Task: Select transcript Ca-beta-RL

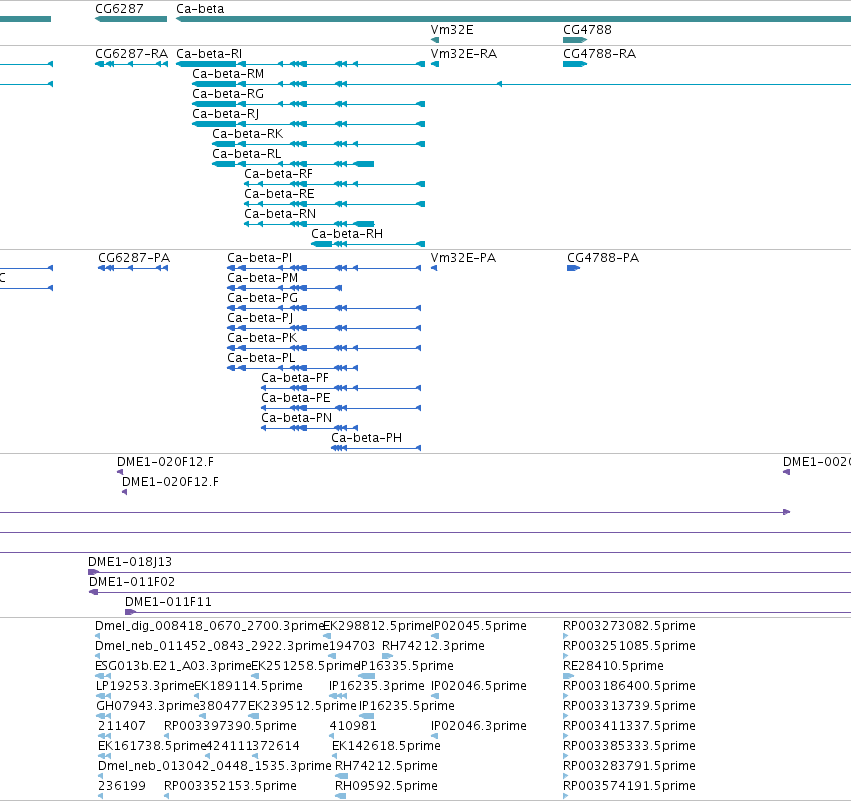Action: (247, 154)
